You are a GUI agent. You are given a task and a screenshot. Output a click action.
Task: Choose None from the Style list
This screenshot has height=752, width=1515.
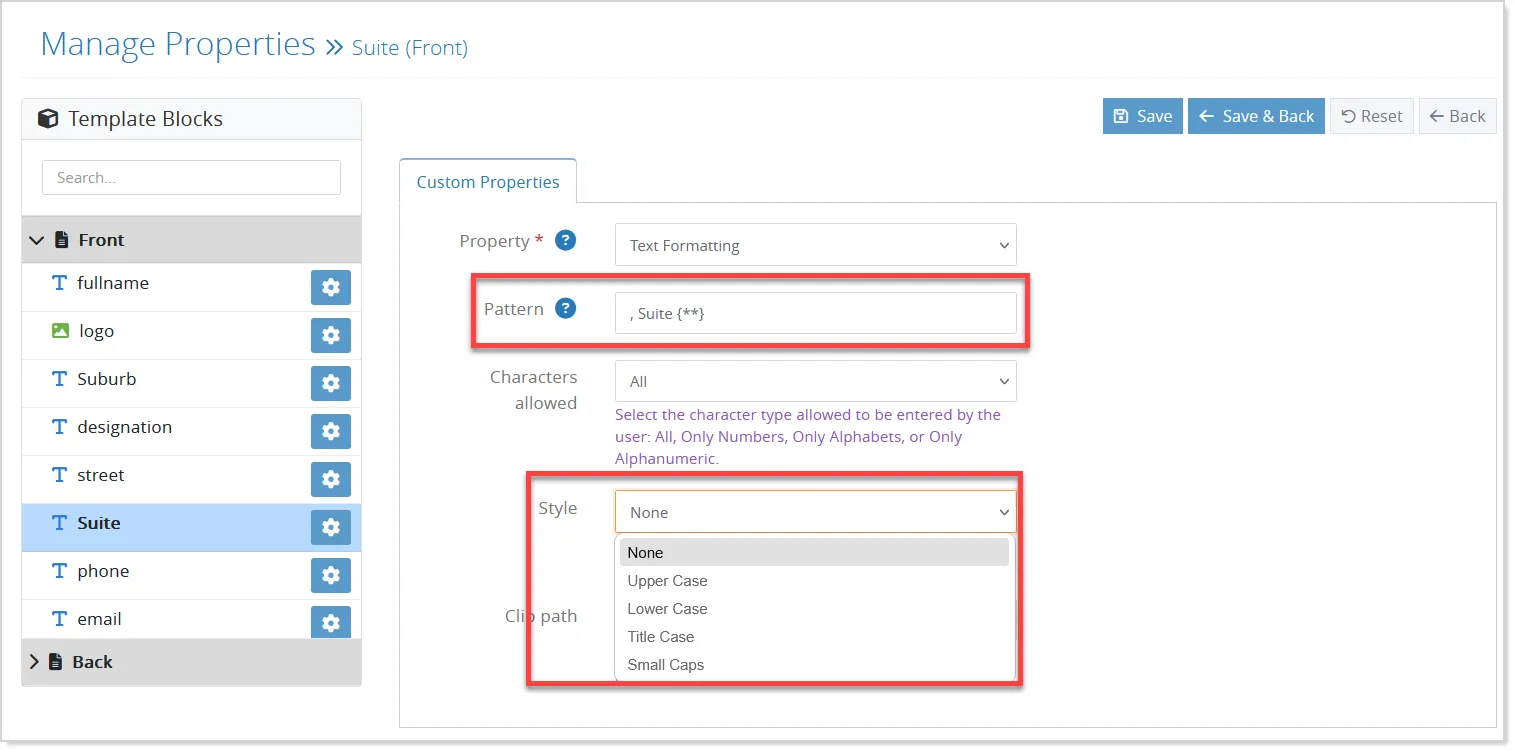pyautogui.click(x=814, y=553)
